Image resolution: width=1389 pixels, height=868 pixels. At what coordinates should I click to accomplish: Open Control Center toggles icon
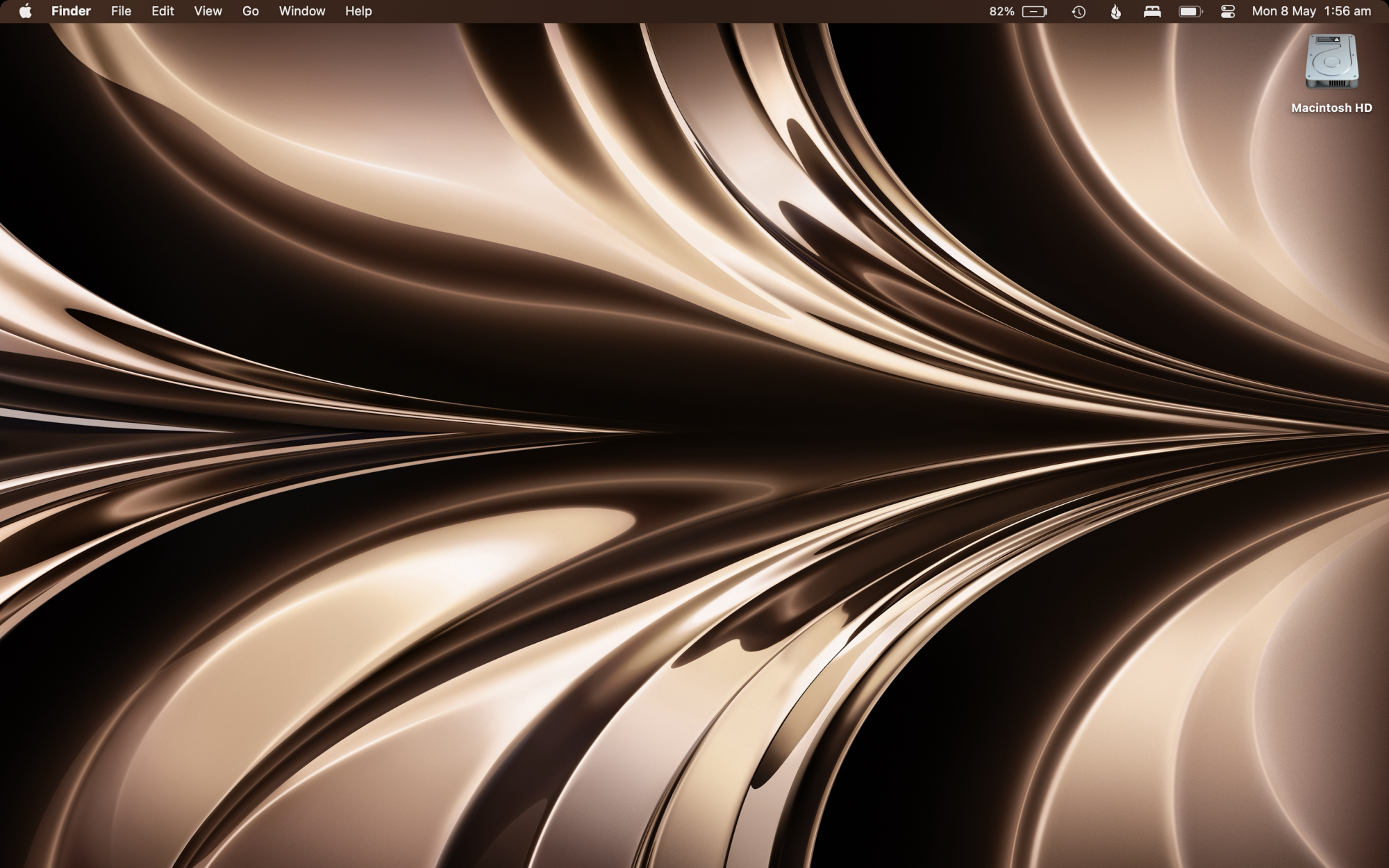1227,12
